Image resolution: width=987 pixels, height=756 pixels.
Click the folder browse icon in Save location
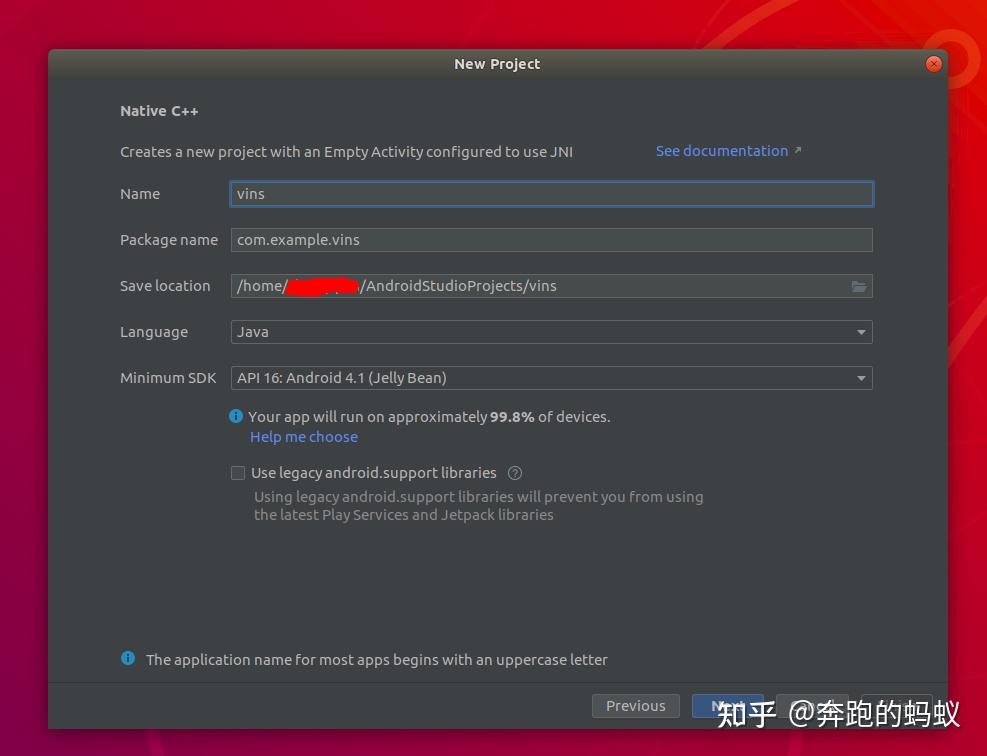point(859,286)
